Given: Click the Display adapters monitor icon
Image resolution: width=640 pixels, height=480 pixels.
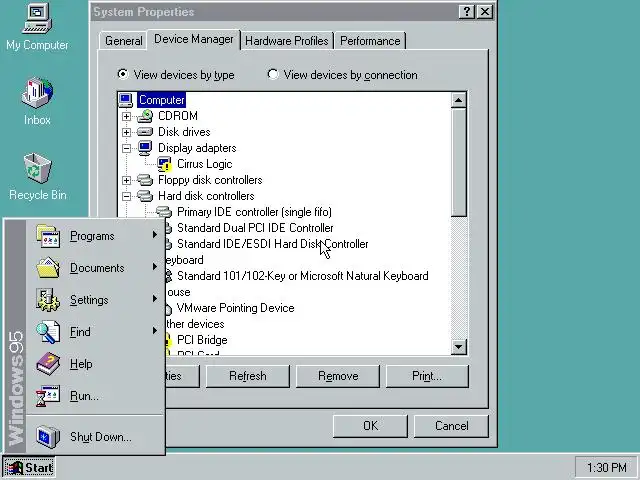Looking at the screenshot, I should (x=145, y=148).
